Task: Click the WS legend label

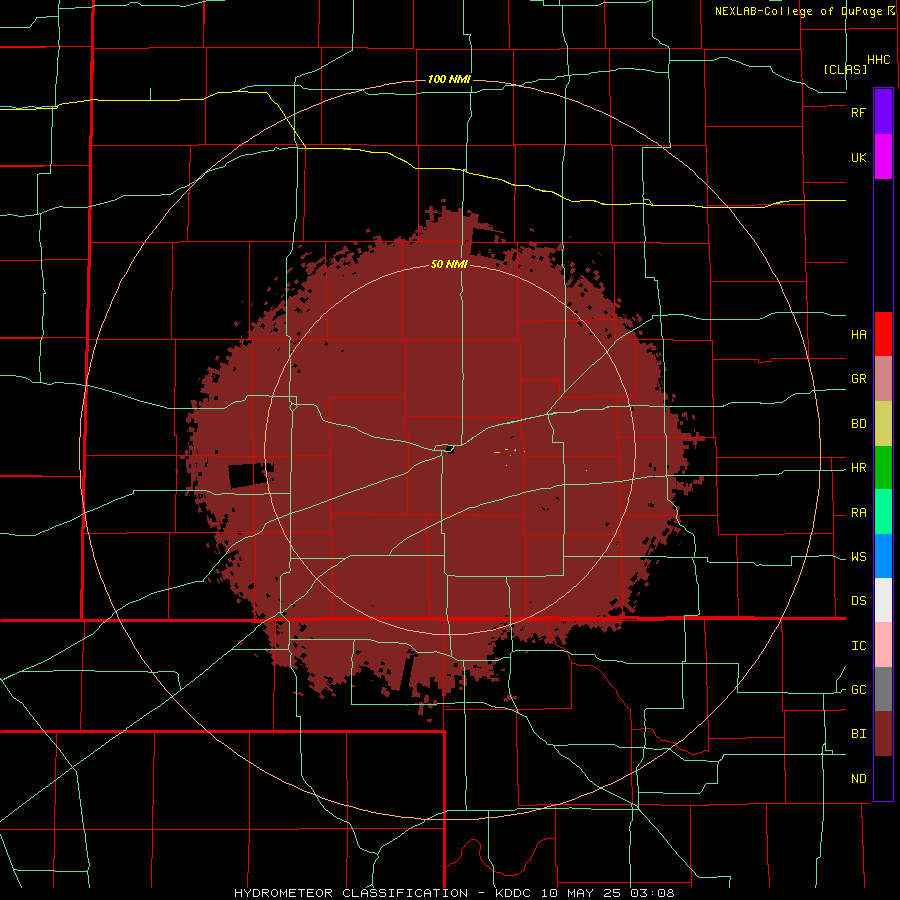Action: (x=858, y=557)
